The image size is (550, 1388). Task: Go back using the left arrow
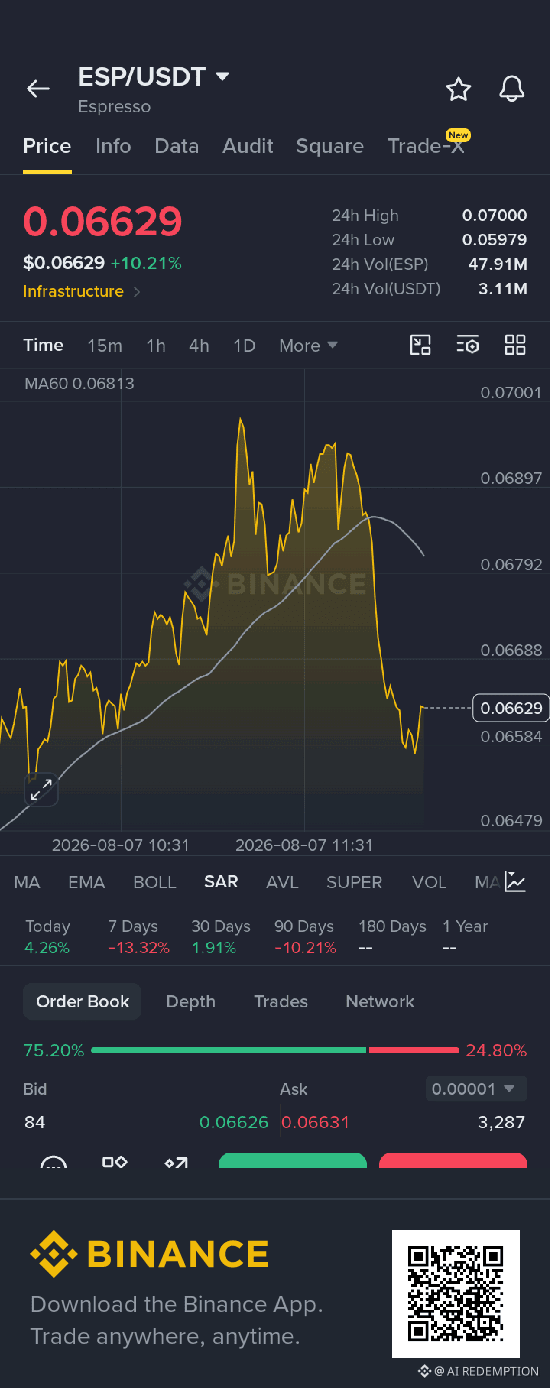pyautogui.click(x=38, y=89)
